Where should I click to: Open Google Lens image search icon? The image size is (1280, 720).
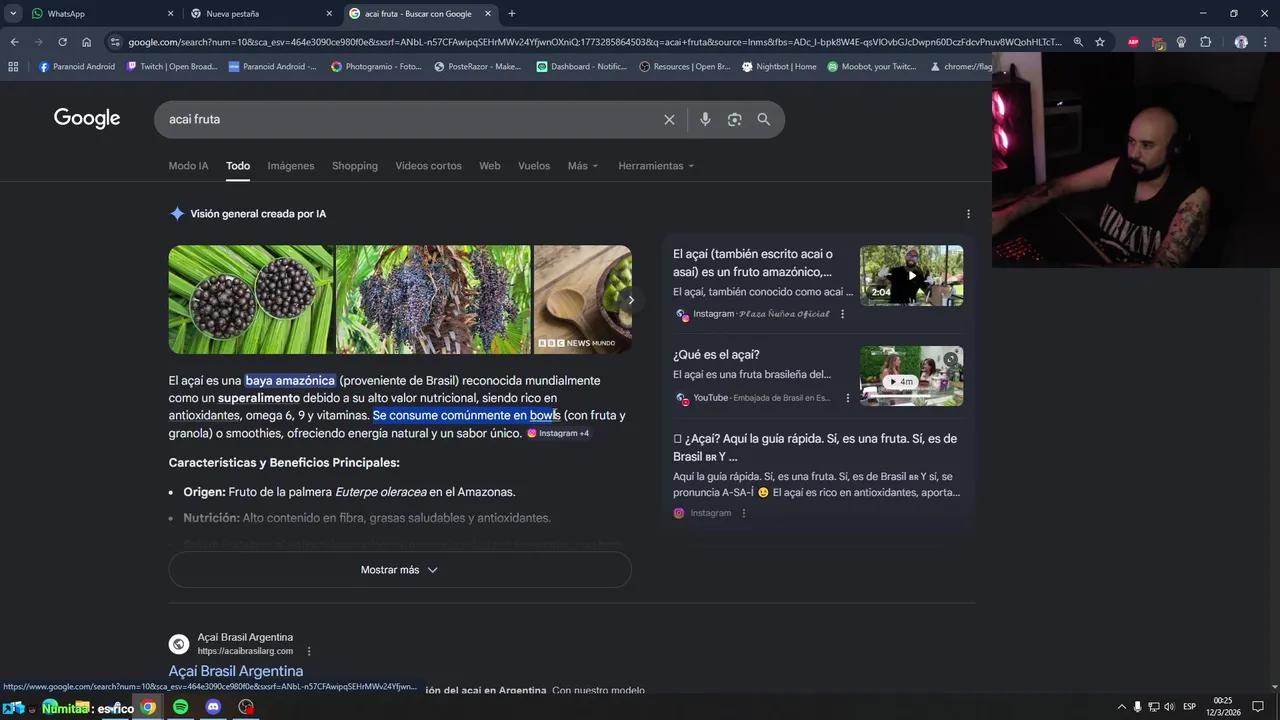734,119
